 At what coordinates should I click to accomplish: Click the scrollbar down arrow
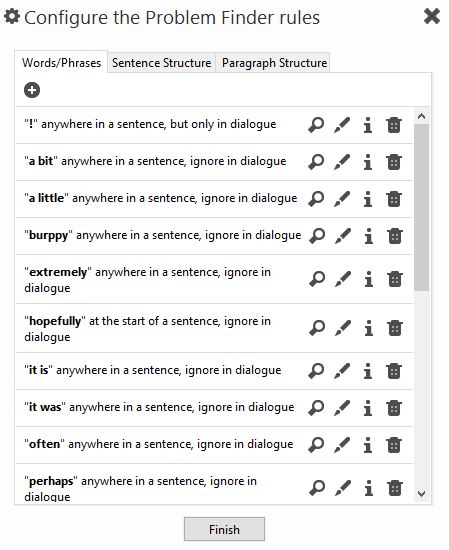point(422,494)
